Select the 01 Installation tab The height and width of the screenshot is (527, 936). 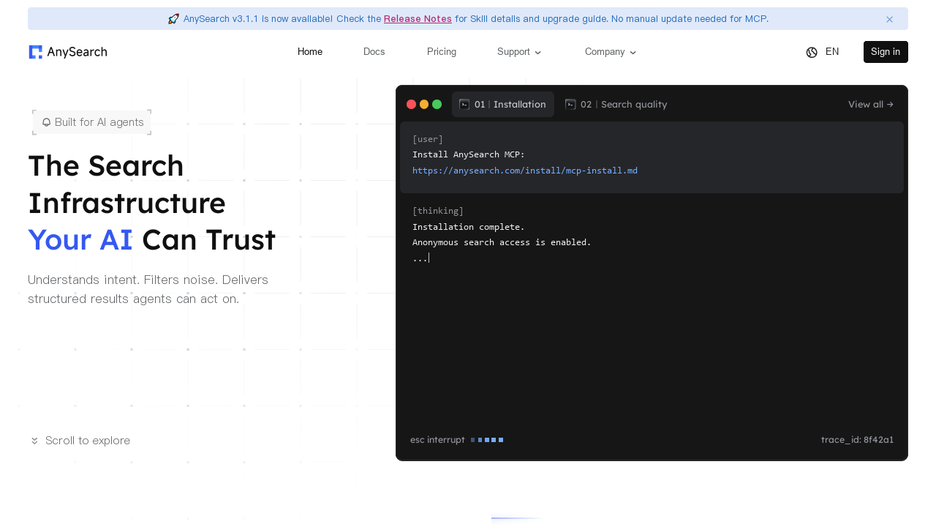click(503, 104)
